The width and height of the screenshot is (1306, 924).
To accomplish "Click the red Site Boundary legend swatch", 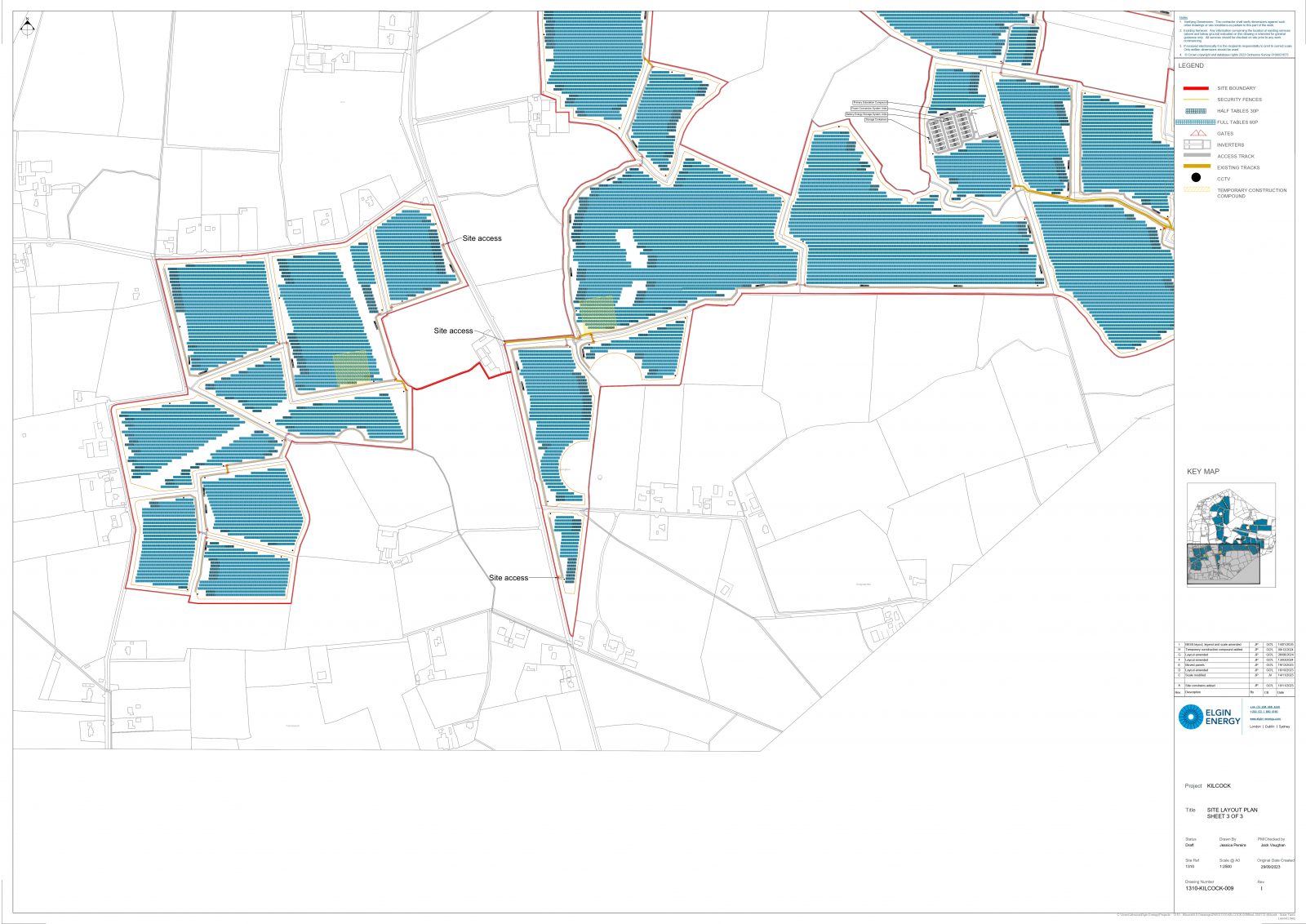I will coord(1196,88).
